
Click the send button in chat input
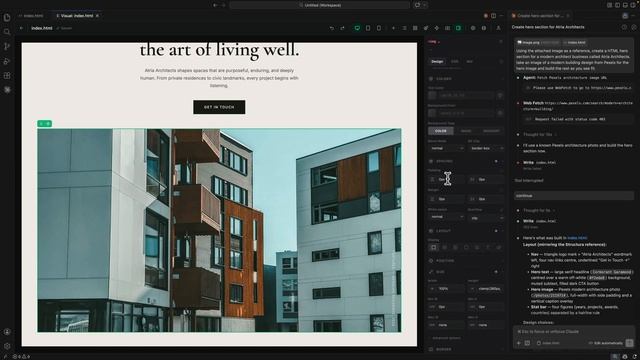tap(629, 343)
